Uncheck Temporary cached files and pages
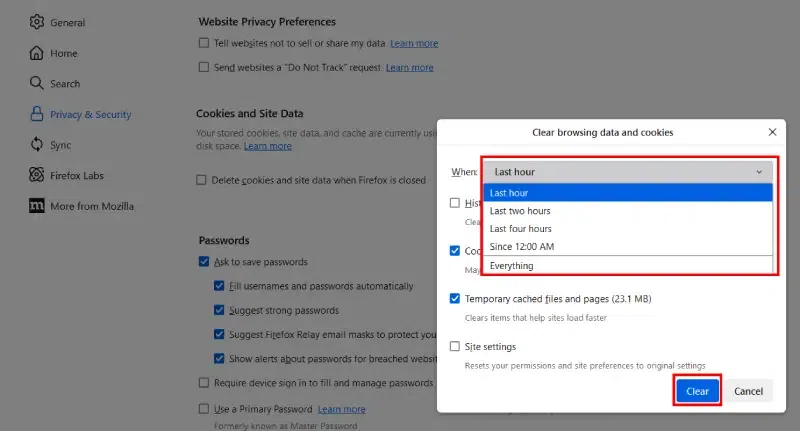 pos(455,298)
